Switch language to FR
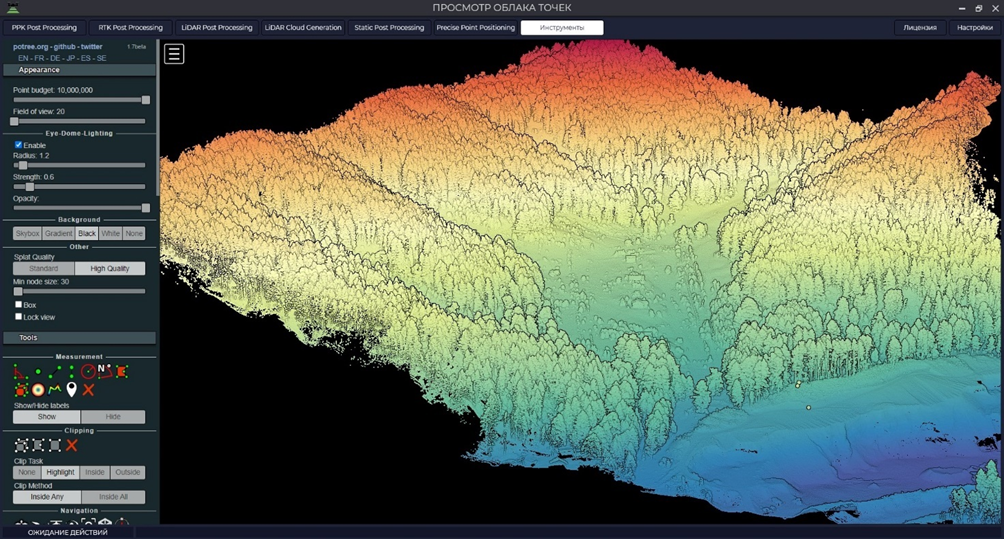This screenshot has width=1004, height=539. click(x=40, y=58)
